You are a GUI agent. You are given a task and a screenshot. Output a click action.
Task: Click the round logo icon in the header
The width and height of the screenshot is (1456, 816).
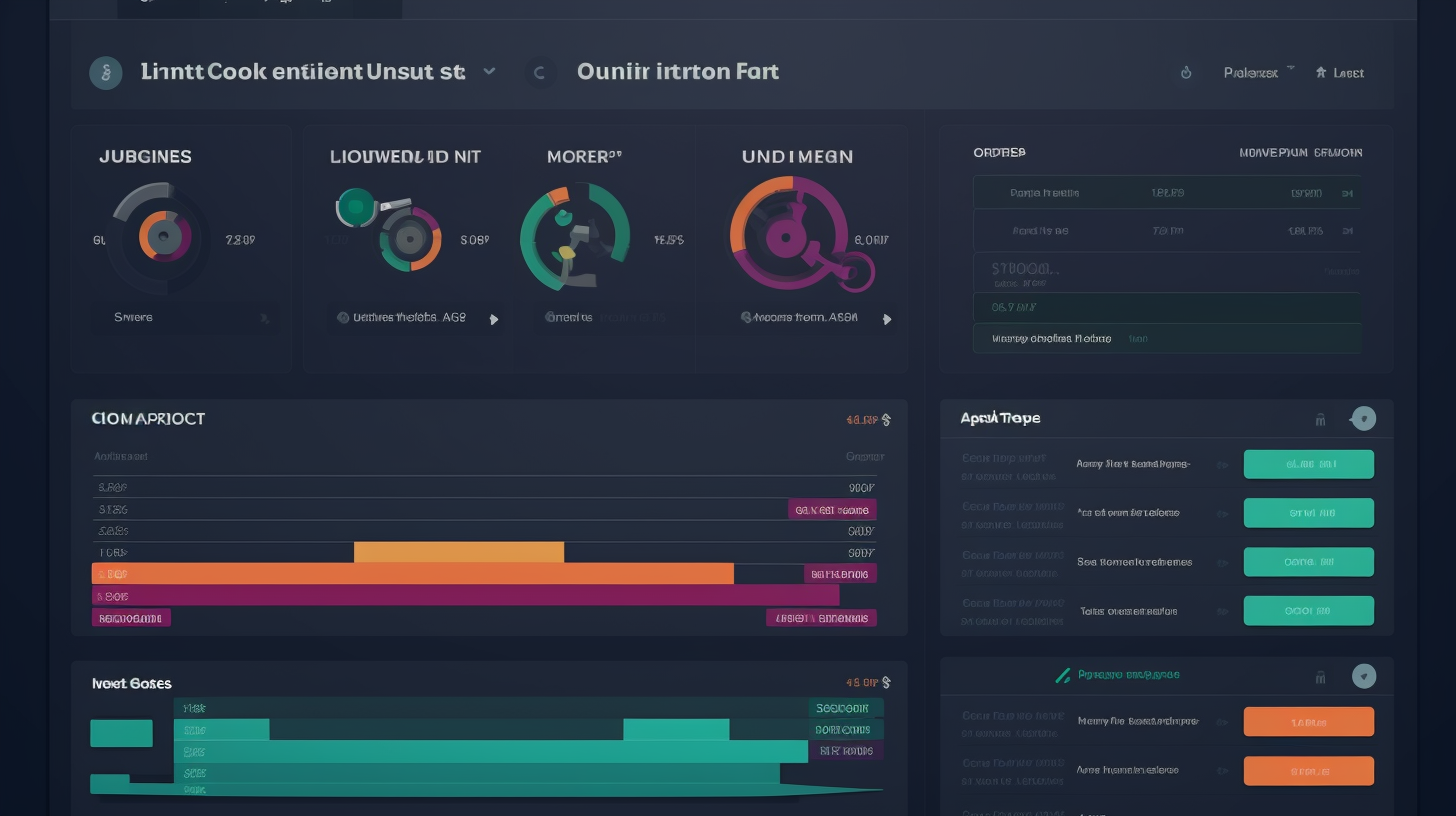106,73
